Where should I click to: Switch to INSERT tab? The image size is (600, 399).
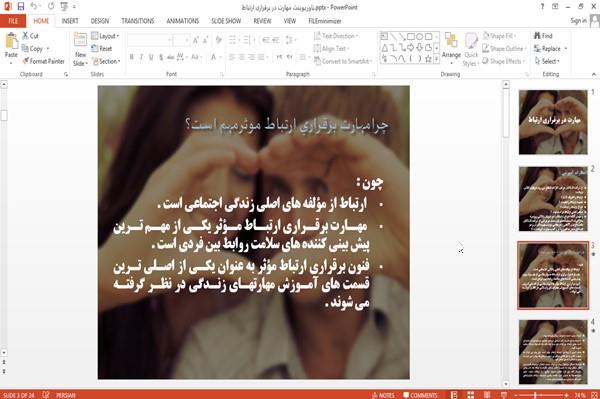70,21
